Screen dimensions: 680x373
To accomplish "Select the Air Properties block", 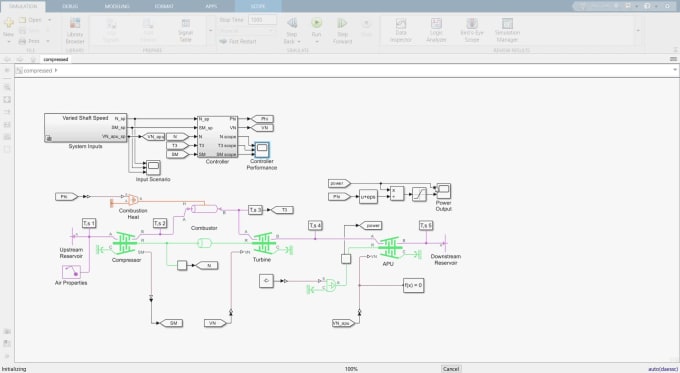I will click(71, 272).
